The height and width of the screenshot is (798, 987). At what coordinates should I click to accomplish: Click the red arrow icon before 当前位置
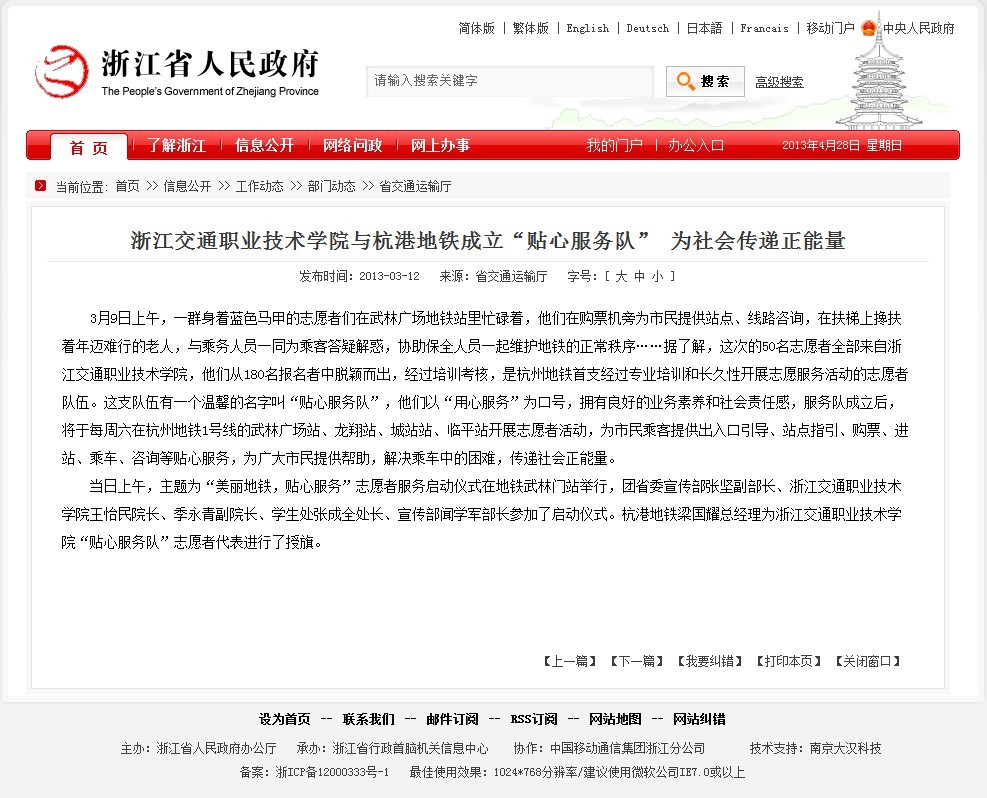(x=41, y=186)
